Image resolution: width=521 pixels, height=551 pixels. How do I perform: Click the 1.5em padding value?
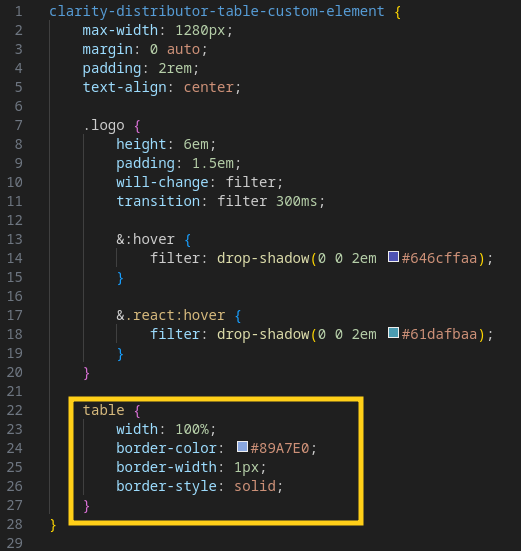pyautogui.click(x=212, y=163)
